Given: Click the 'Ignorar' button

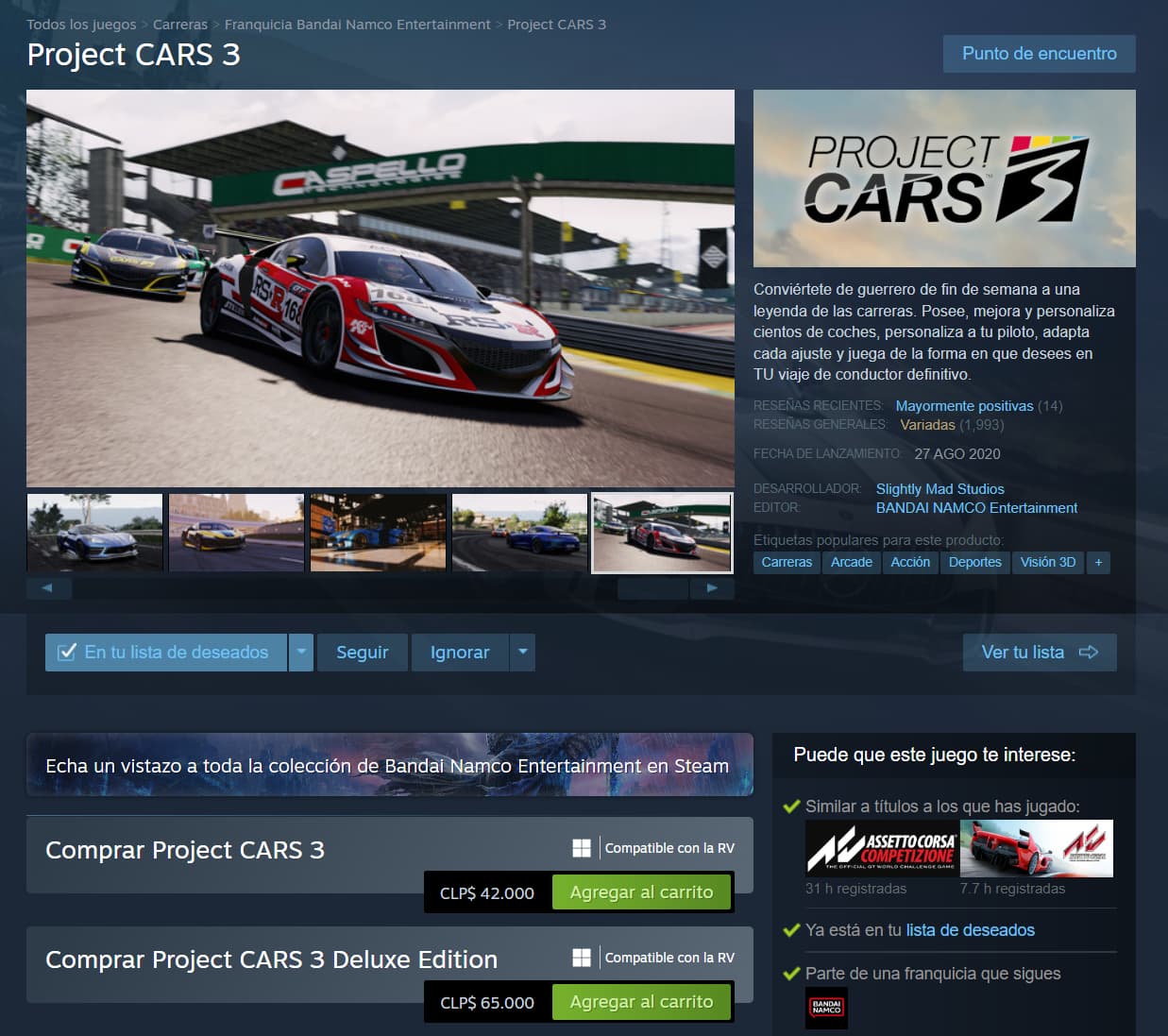Looking at the screenshot, I should click(460, 653).
